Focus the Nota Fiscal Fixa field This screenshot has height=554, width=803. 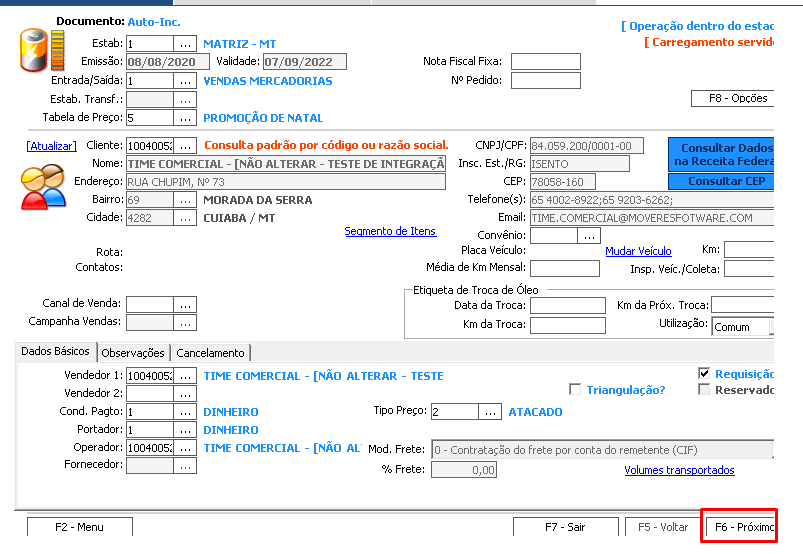click(546, 61)
